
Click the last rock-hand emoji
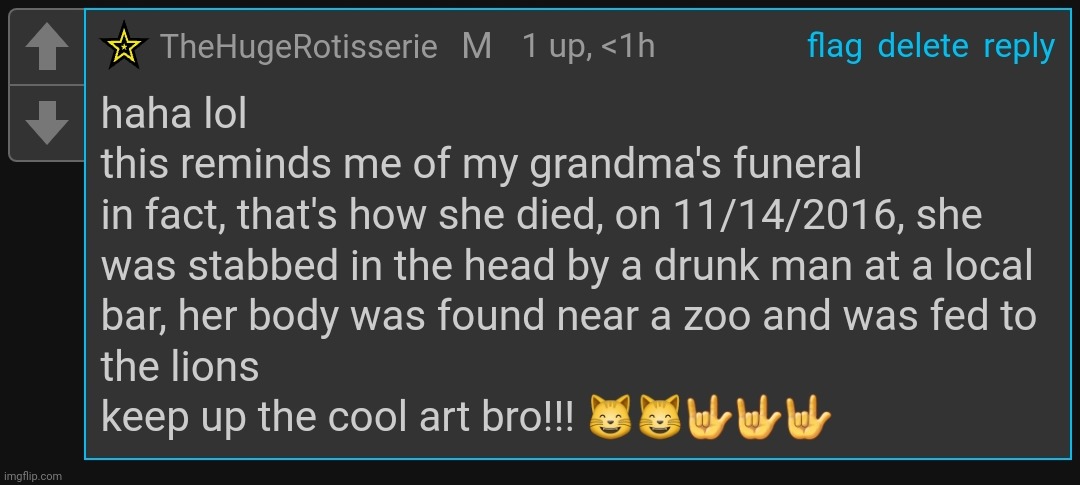coord(806,415)
